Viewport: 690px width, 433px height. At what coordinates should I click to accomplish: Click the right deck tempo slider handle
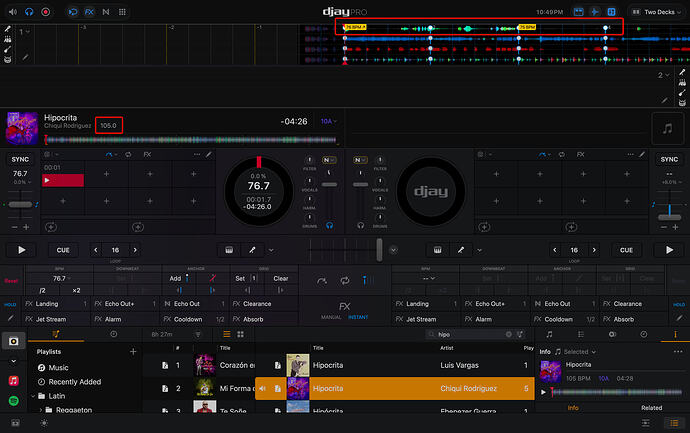(669, 217)
